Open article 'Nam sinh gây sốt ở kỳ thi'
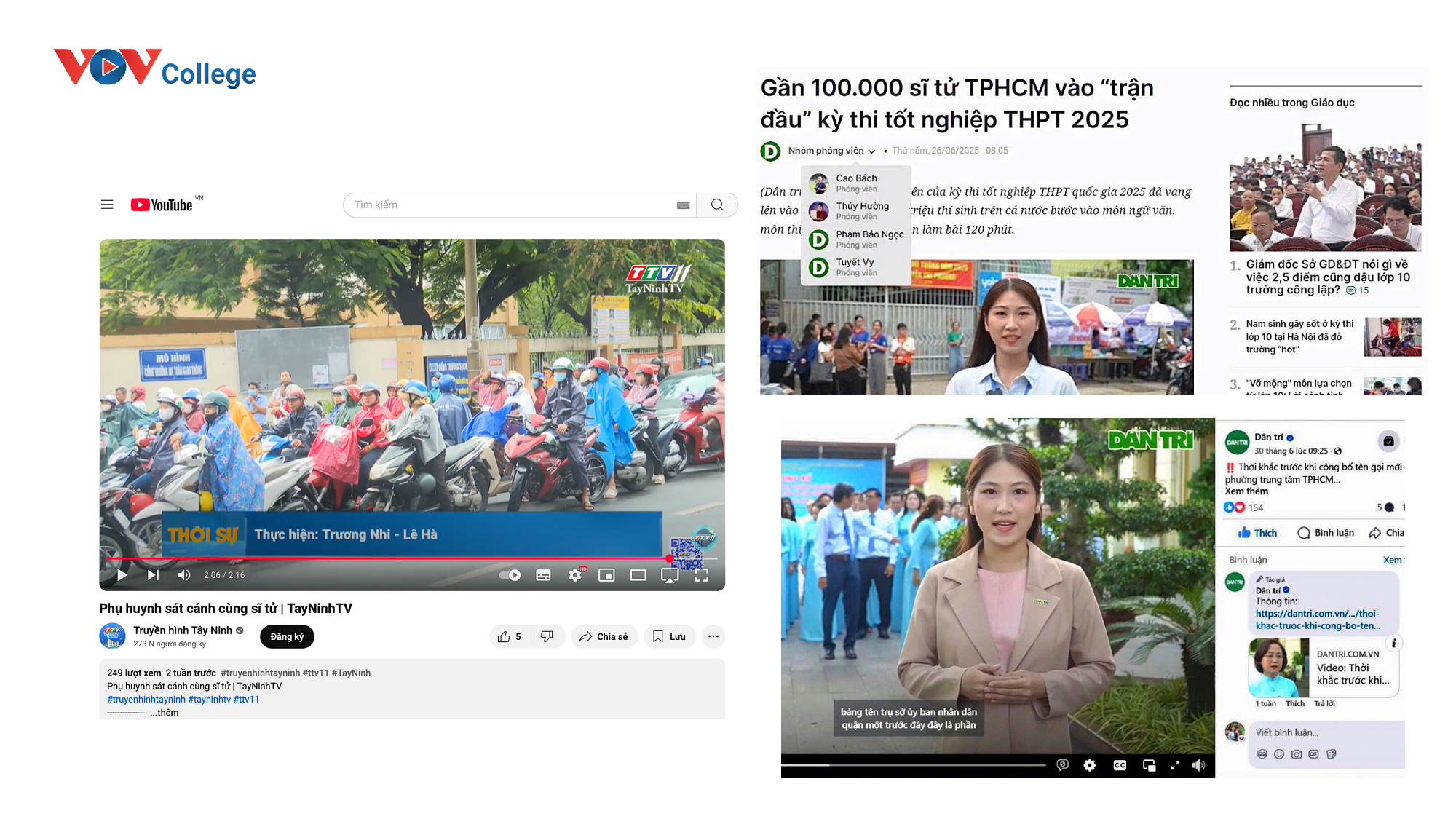The image size is (1456, 819). [x=1299, y=336]
